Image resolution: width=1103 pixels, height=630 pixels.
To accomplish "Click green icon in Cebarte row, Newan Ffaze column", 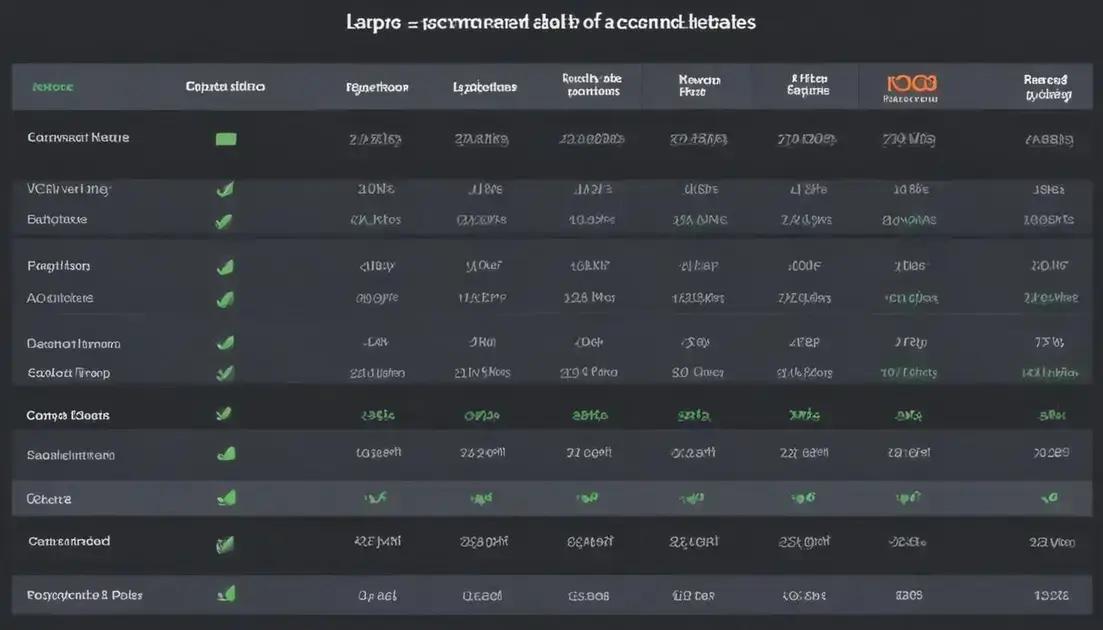I will (x=691, y=496).
